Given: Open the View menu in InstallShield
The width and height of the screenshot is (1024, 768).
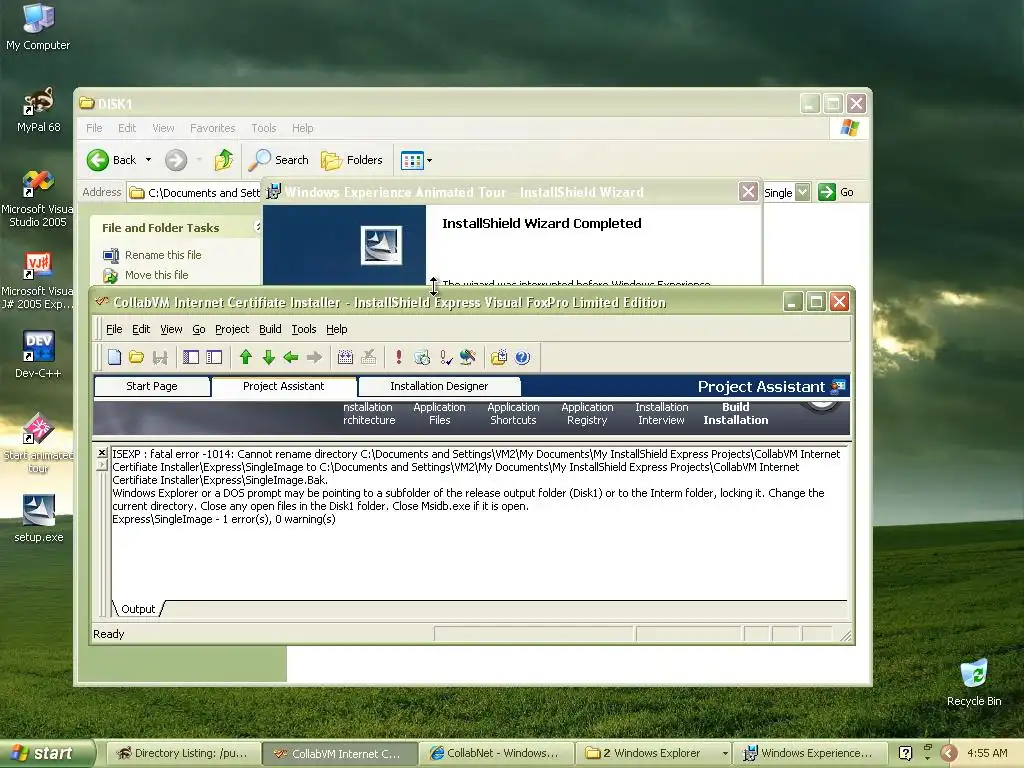Looking at the screenshot, I should point(171,329).
